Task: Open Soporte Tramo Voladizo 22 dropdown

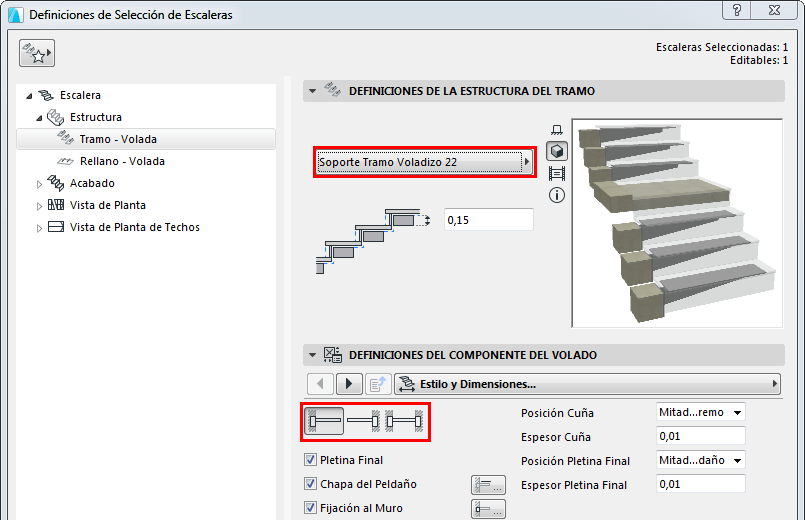Action: coord(425,162)
